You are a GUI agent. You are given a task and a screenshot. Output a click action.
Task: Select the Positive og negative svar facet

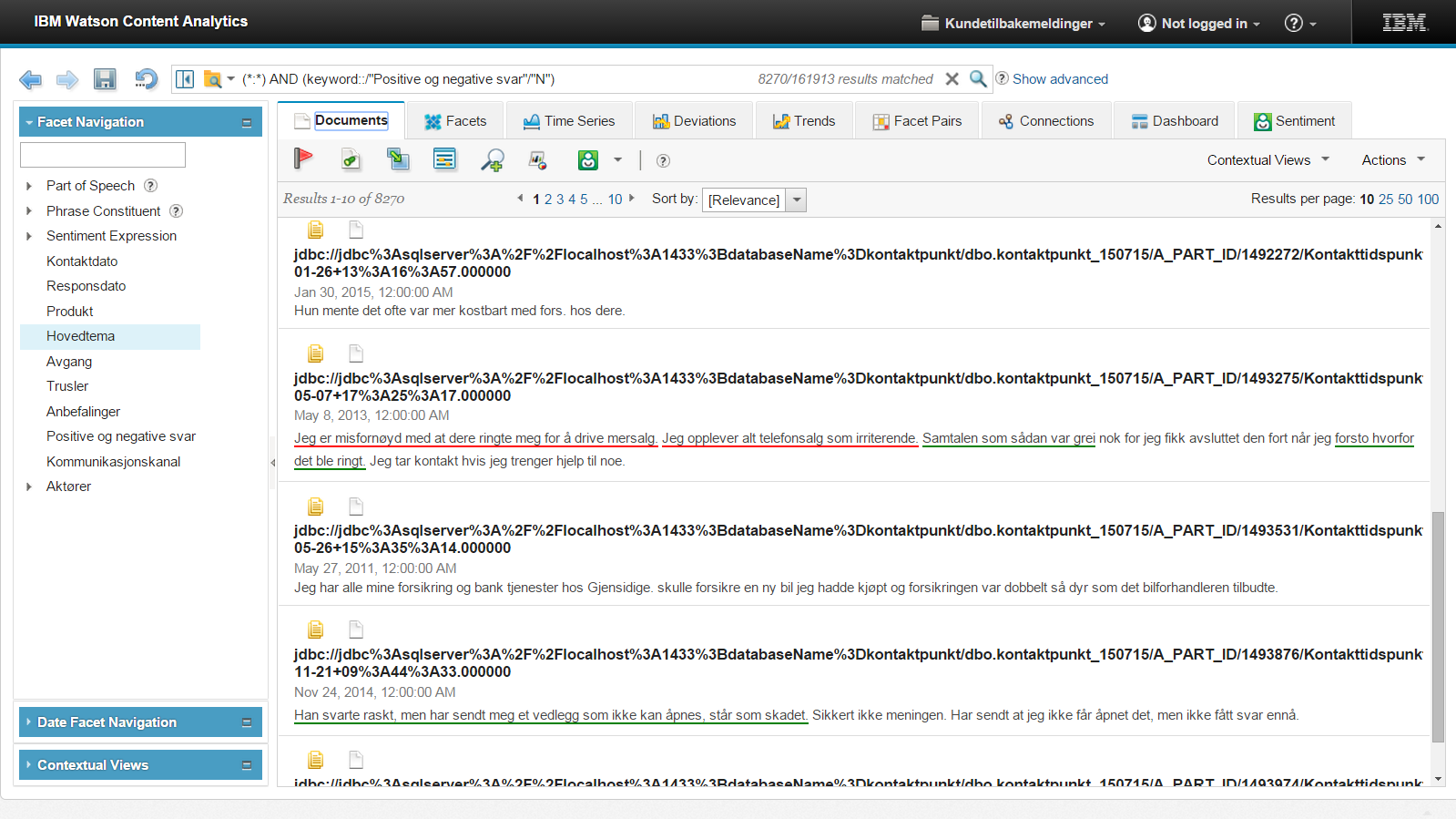pyautogui.click(x=121, y=436)
